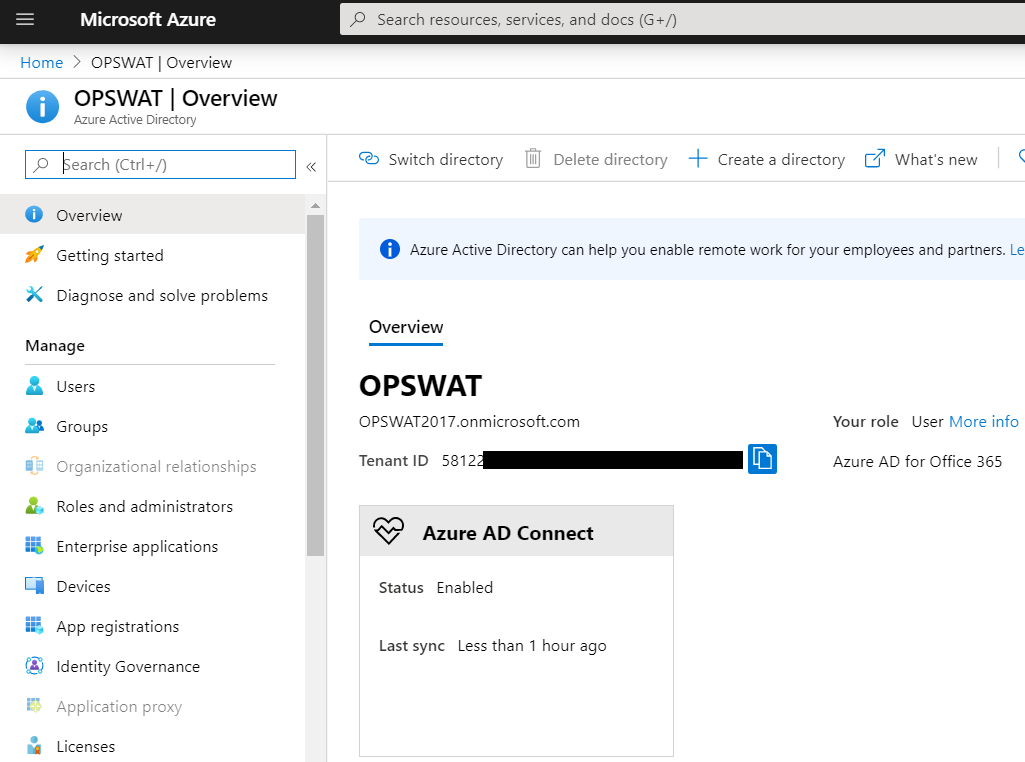The height and width of the screenshot is (762, 1025).
Task: Click the Manage section heading
Action: pyautogui.click(x=55, y=346)
